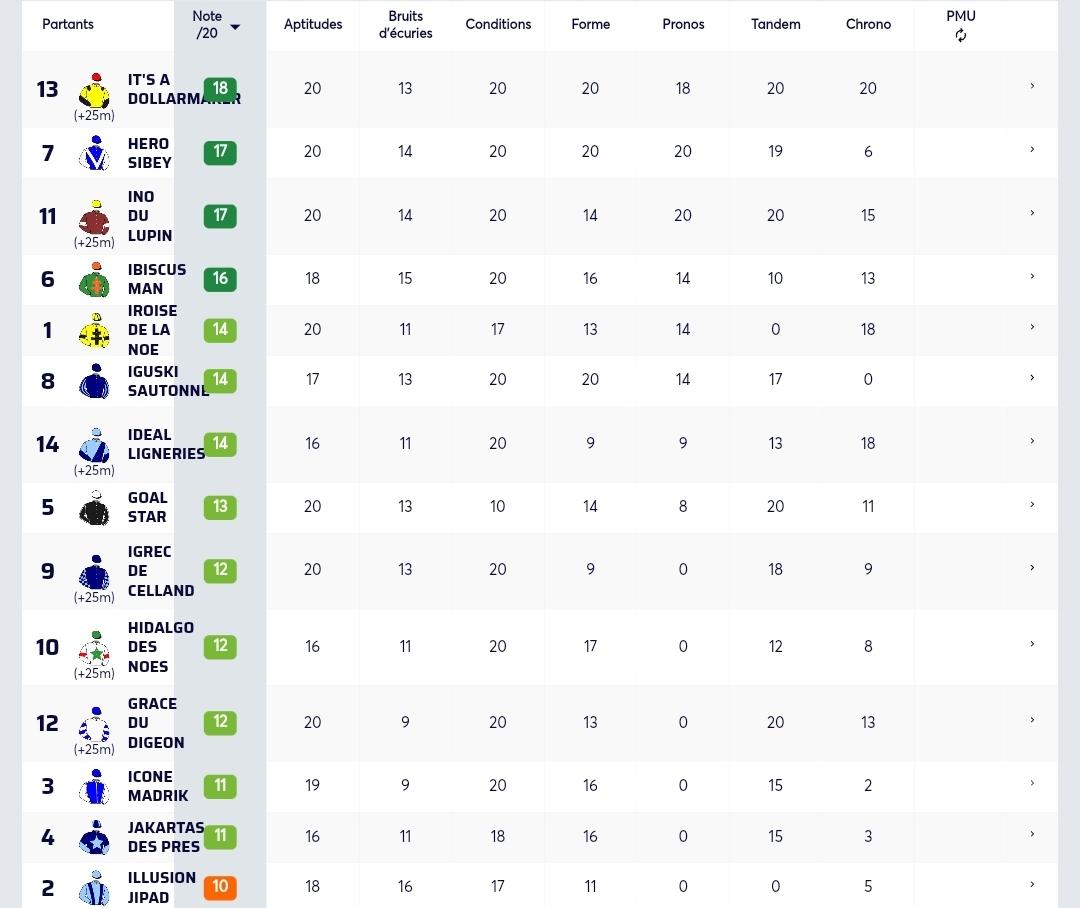Click IBISCUS MAN green silks icon

point(95,279)
